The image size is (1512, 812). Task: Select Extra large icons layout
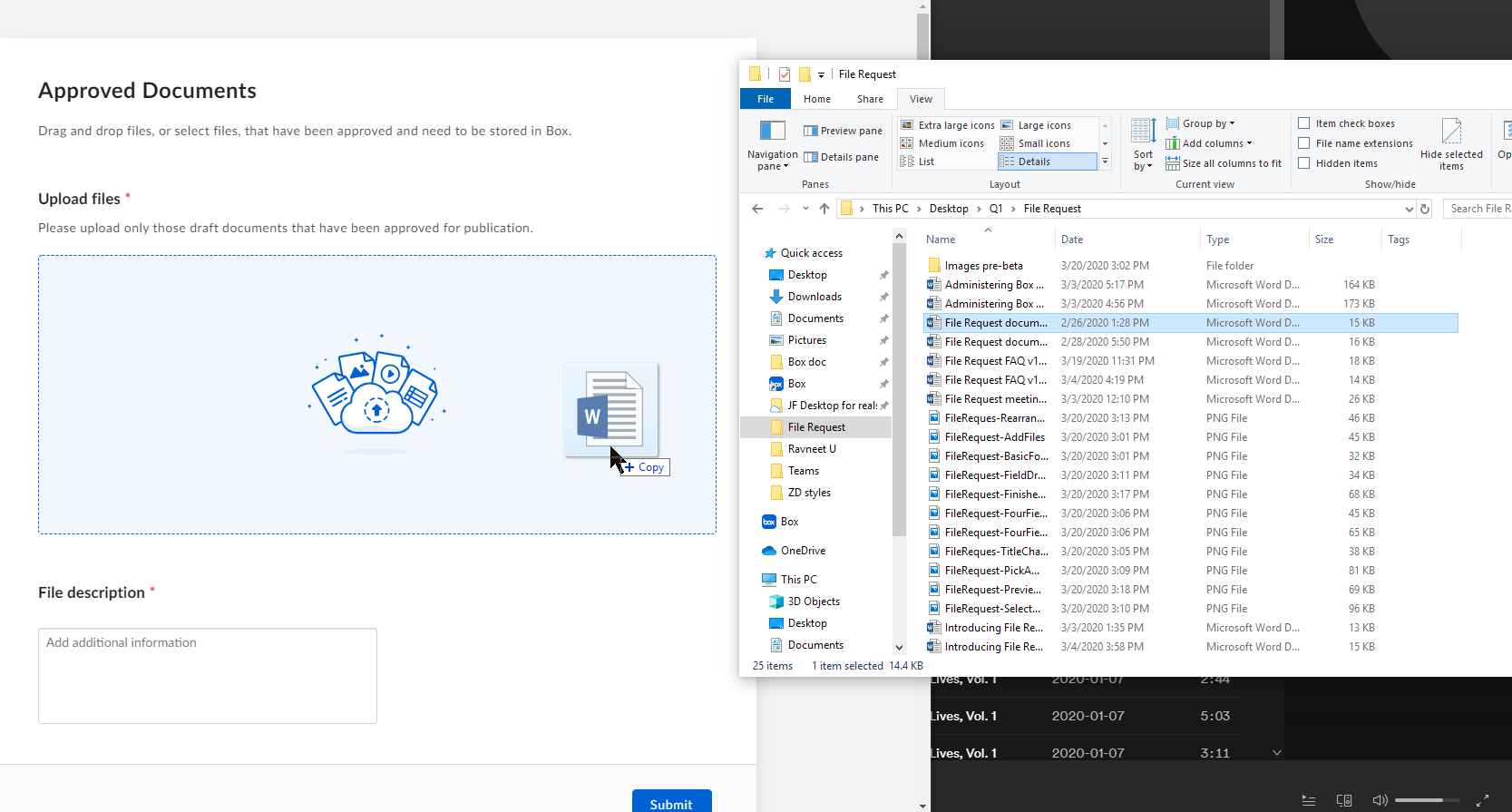948,125
